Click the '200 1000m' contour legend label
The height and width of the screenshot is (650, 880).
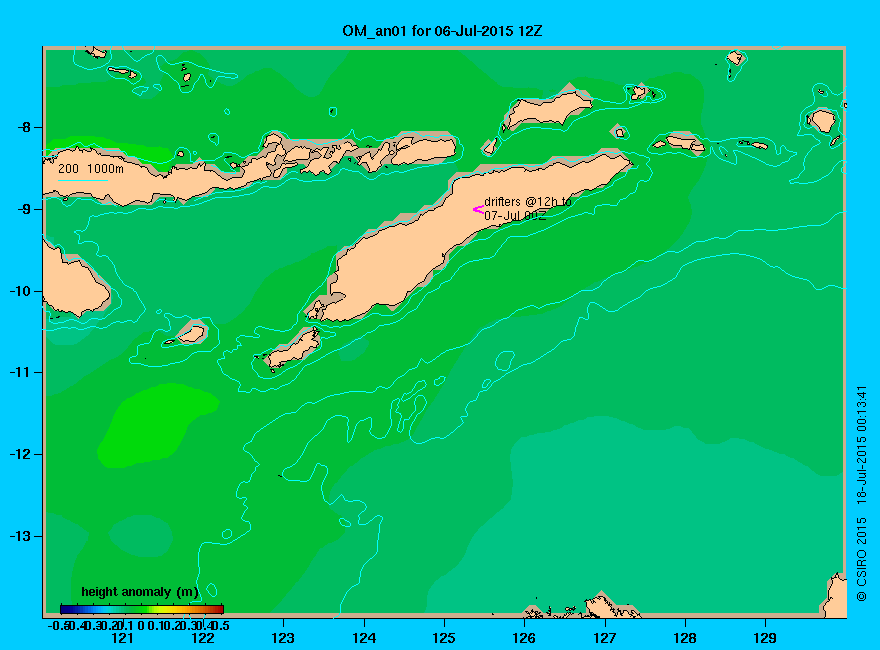tap(91, 168)
